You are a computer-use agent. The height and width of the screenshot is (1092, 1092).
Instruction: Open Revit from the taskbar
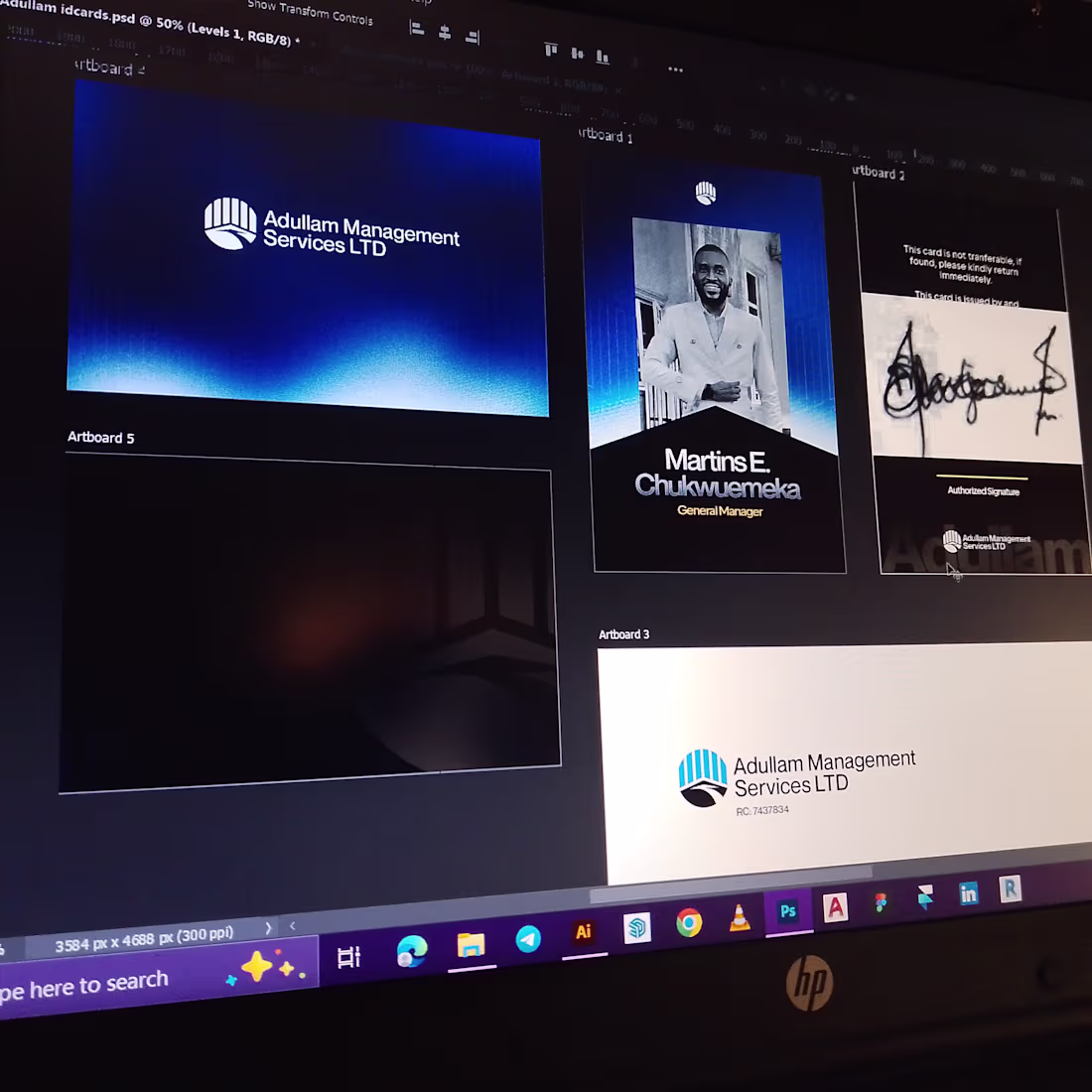(1011, 888)
